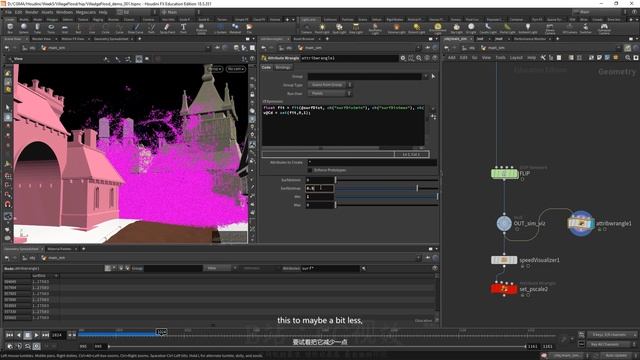Open the Group field dropdown arrow
The image size is (640, 360).
[426, 76]
